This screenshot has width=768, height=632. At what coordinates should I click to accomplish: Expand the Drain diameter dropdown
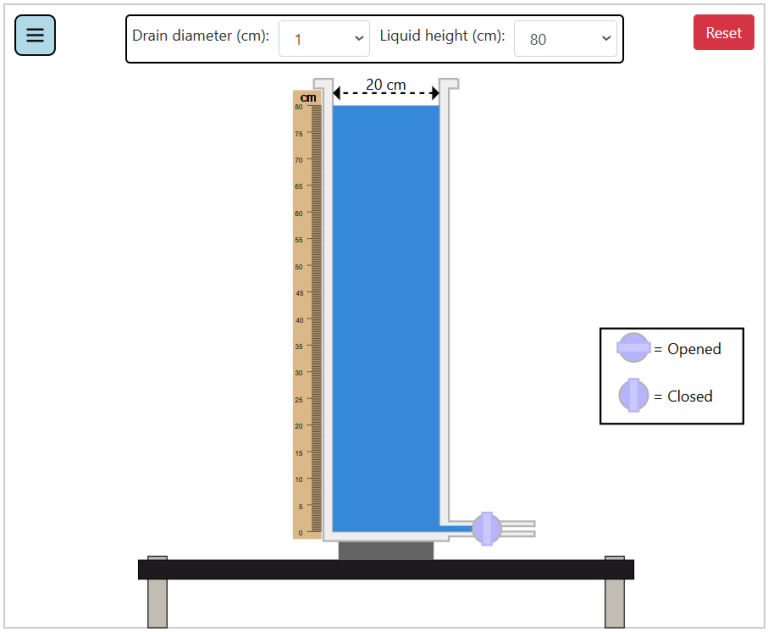[324, 39]
